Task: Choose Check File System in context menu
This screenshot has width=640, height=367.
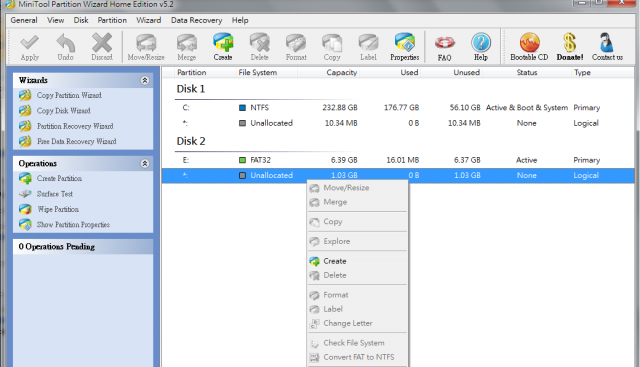Action: [x=358, y=343]
